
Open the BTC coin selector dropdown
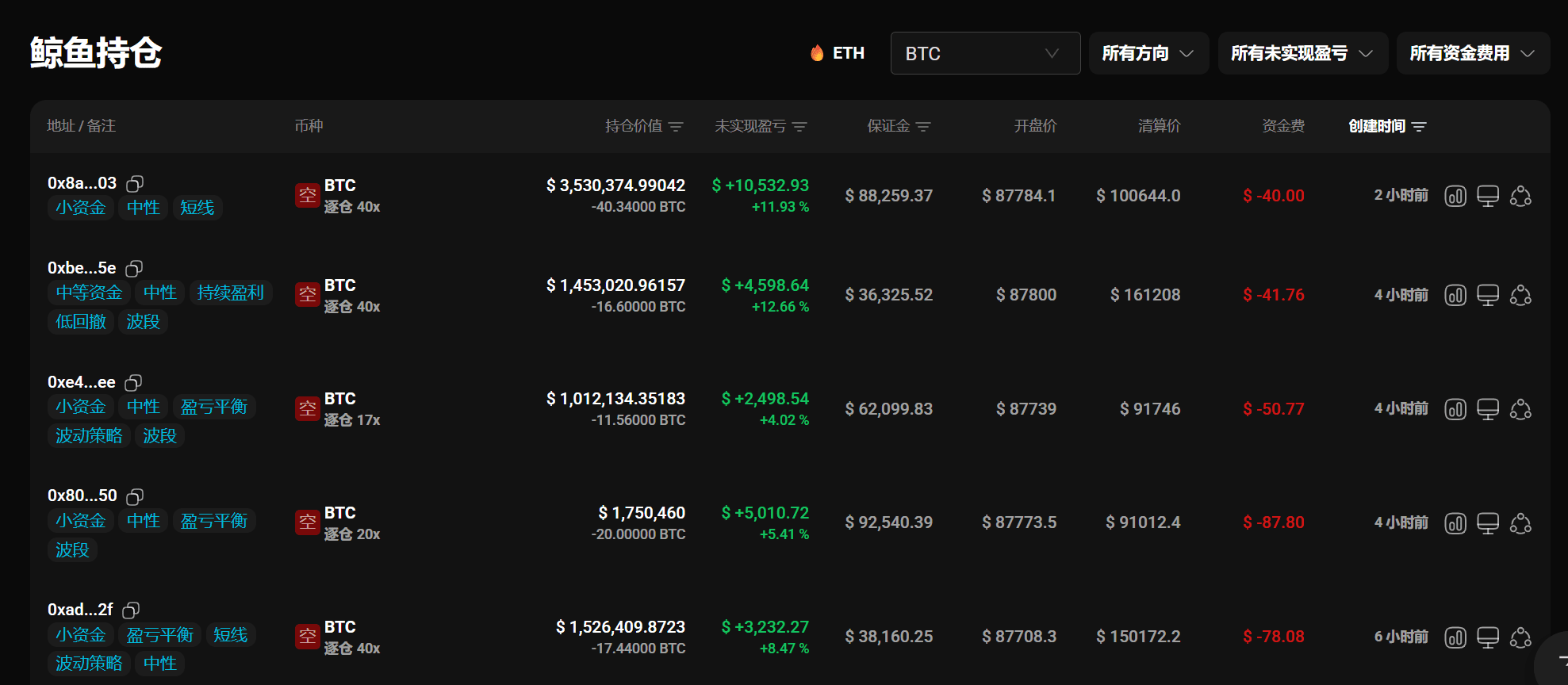coord(985,53)
